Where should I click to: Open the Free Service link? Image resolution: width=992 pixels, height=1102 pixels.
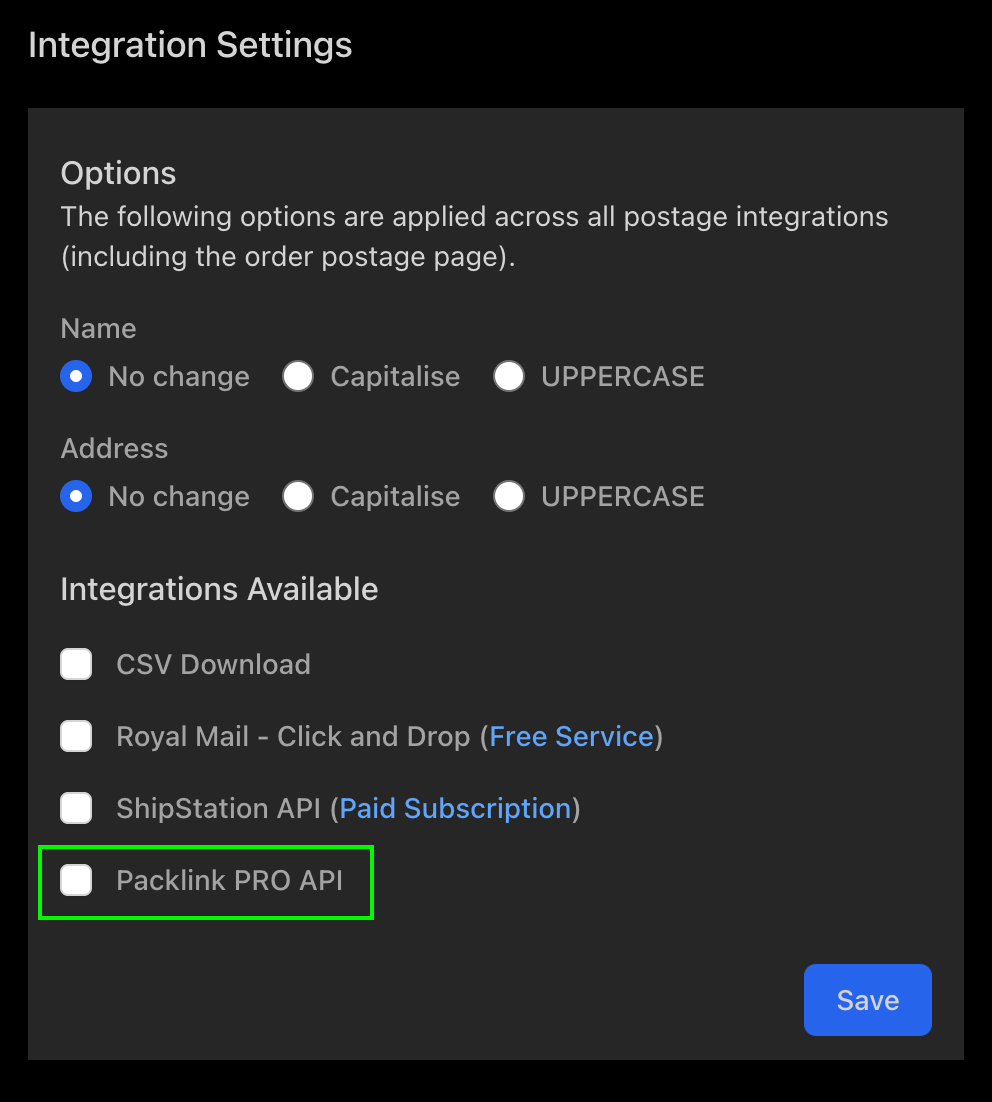[x=571, y=736]
